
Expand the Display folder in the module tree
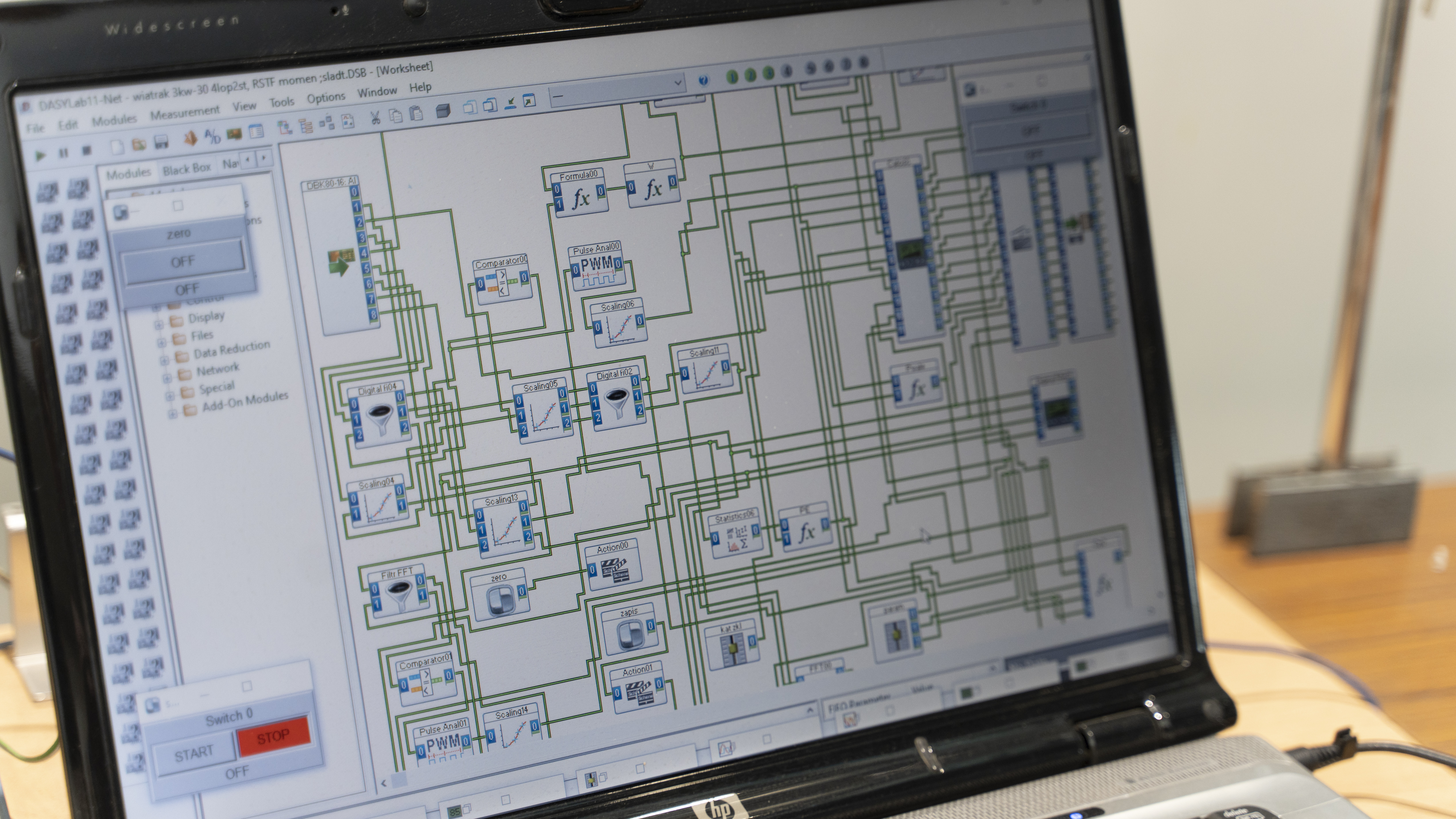[159, 324]
